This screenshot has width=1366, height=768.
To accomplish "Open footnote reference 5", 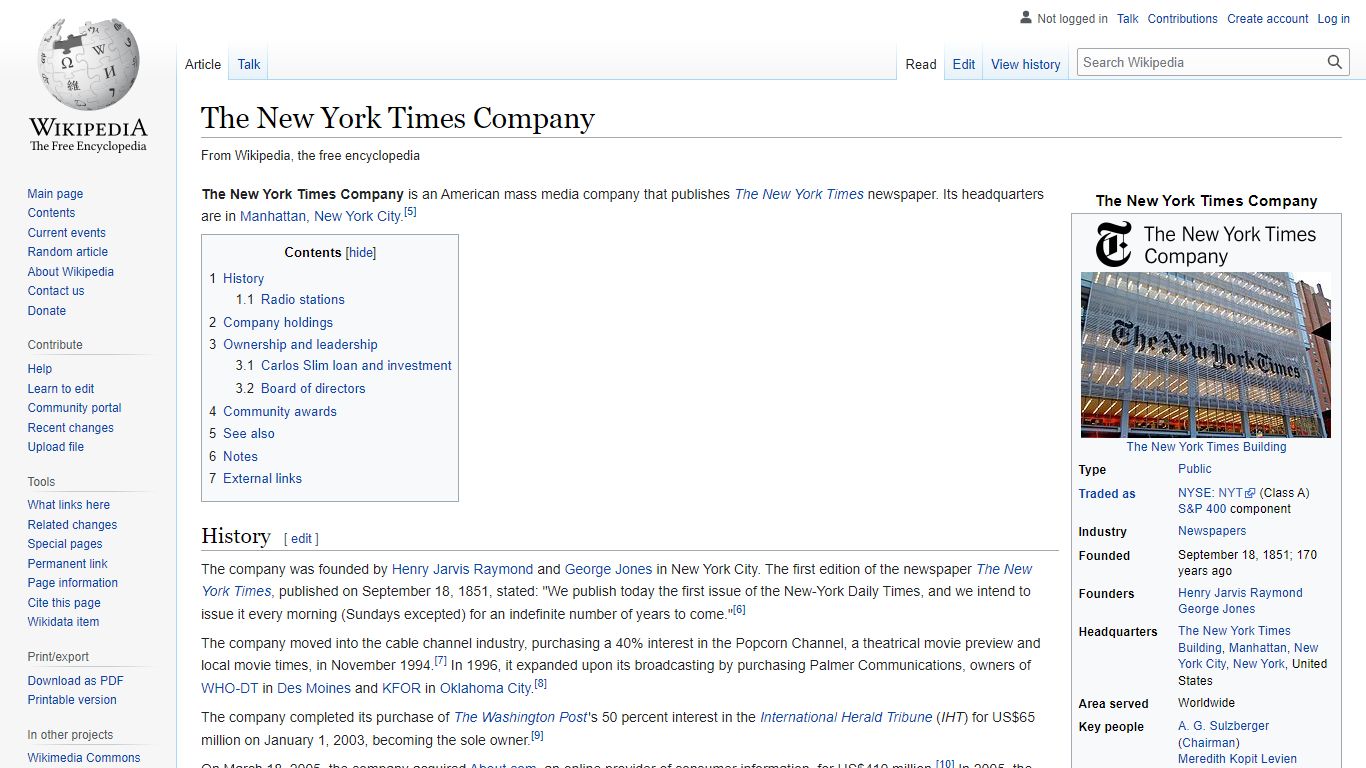I will pyautogui.click(x=410, y=212).
